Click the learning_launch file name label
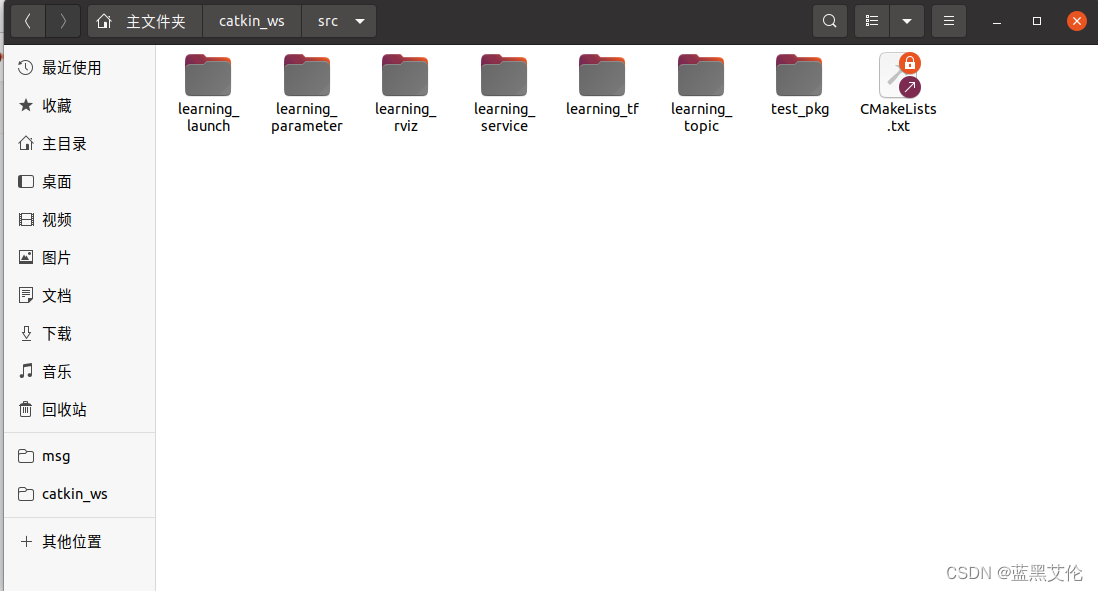The width and height of the screenshot is (1098, 591). (x=208, y=118)
